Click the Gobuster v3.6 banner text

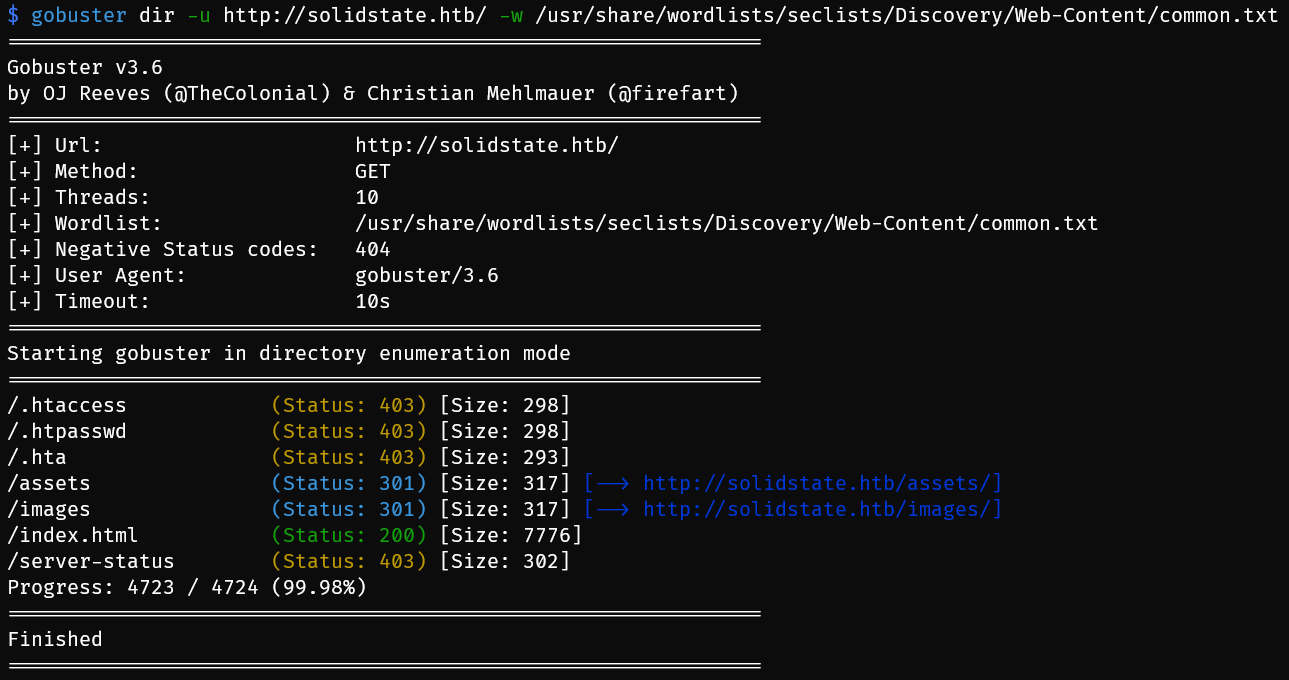(x=85, y=67)
